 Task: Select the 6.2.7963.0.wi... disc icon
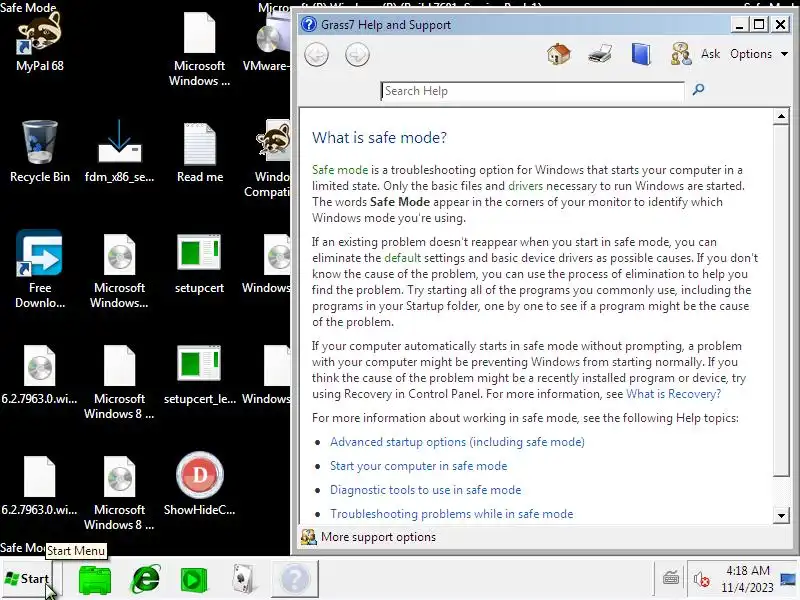(40, 375)
